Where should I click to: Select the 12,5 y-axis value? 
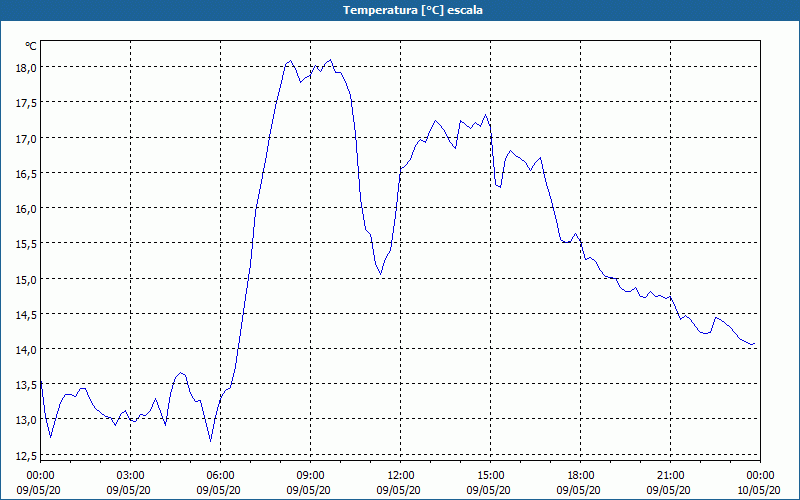[x=26, y=455]
